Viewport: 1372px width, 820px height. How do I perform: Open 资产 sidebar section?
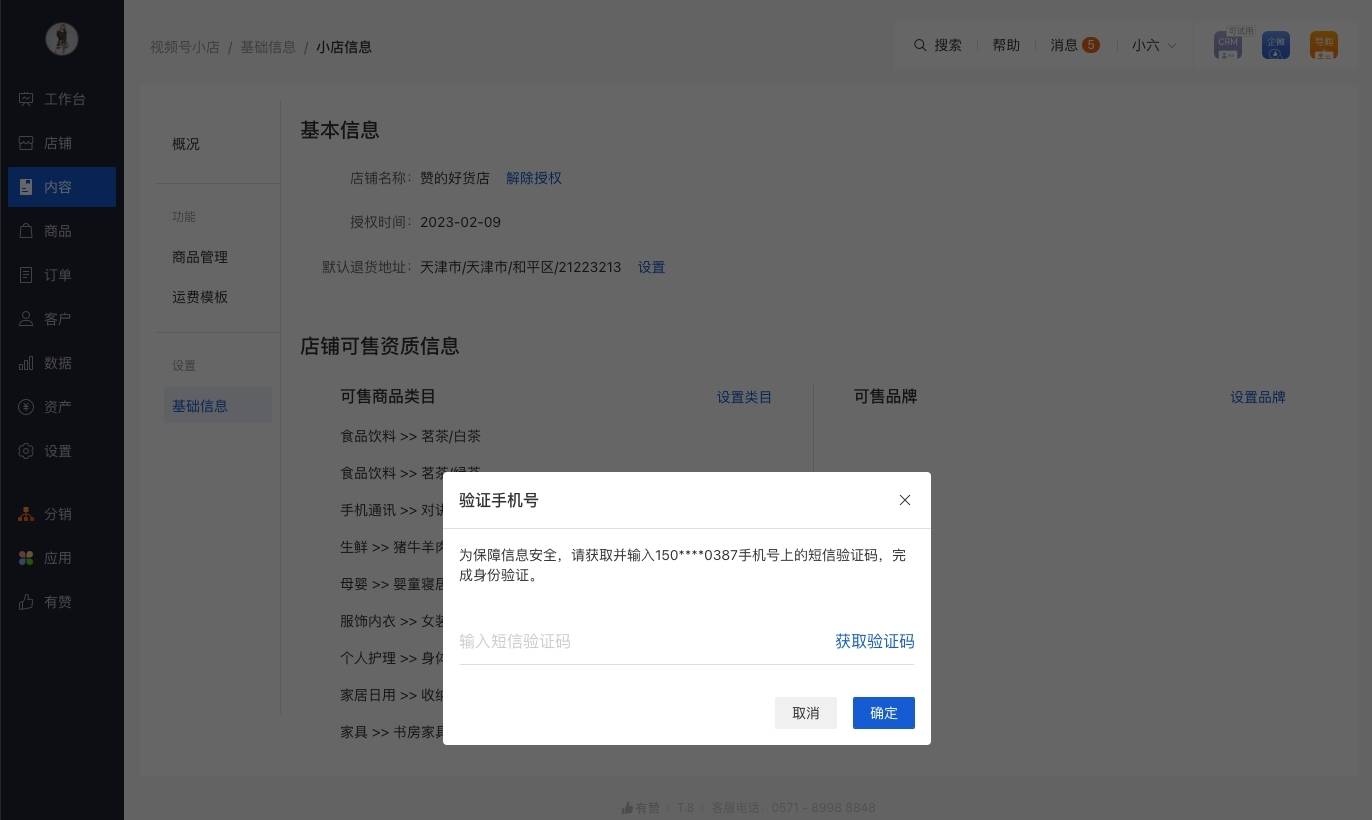click(x=62, y=407)
